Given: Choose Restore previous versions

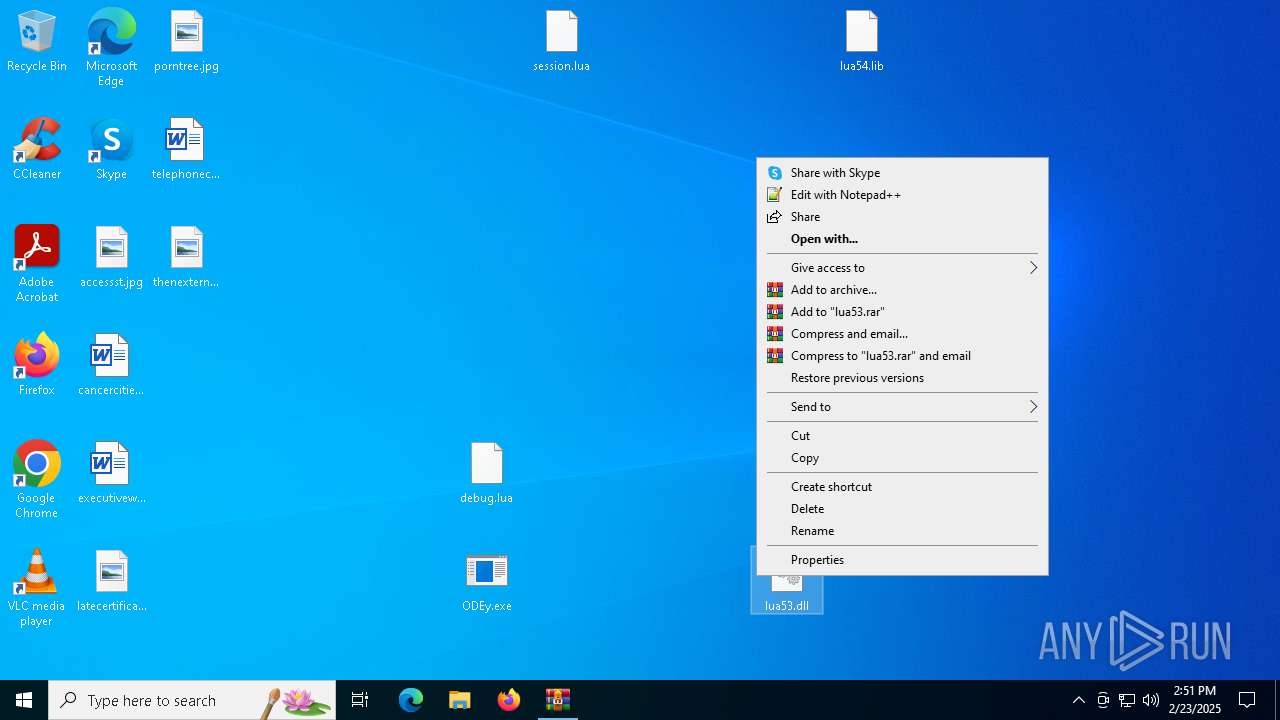Looking at the screenshot, I should [902, 378].
